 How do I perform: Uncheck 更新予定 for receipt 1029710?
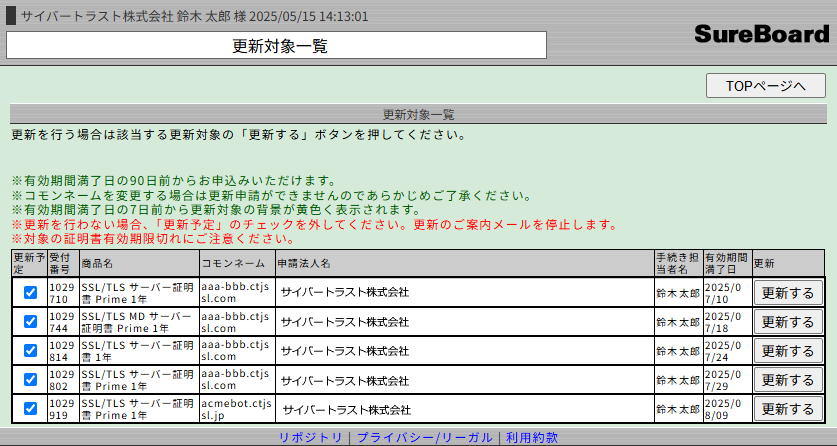pos(30,293)
